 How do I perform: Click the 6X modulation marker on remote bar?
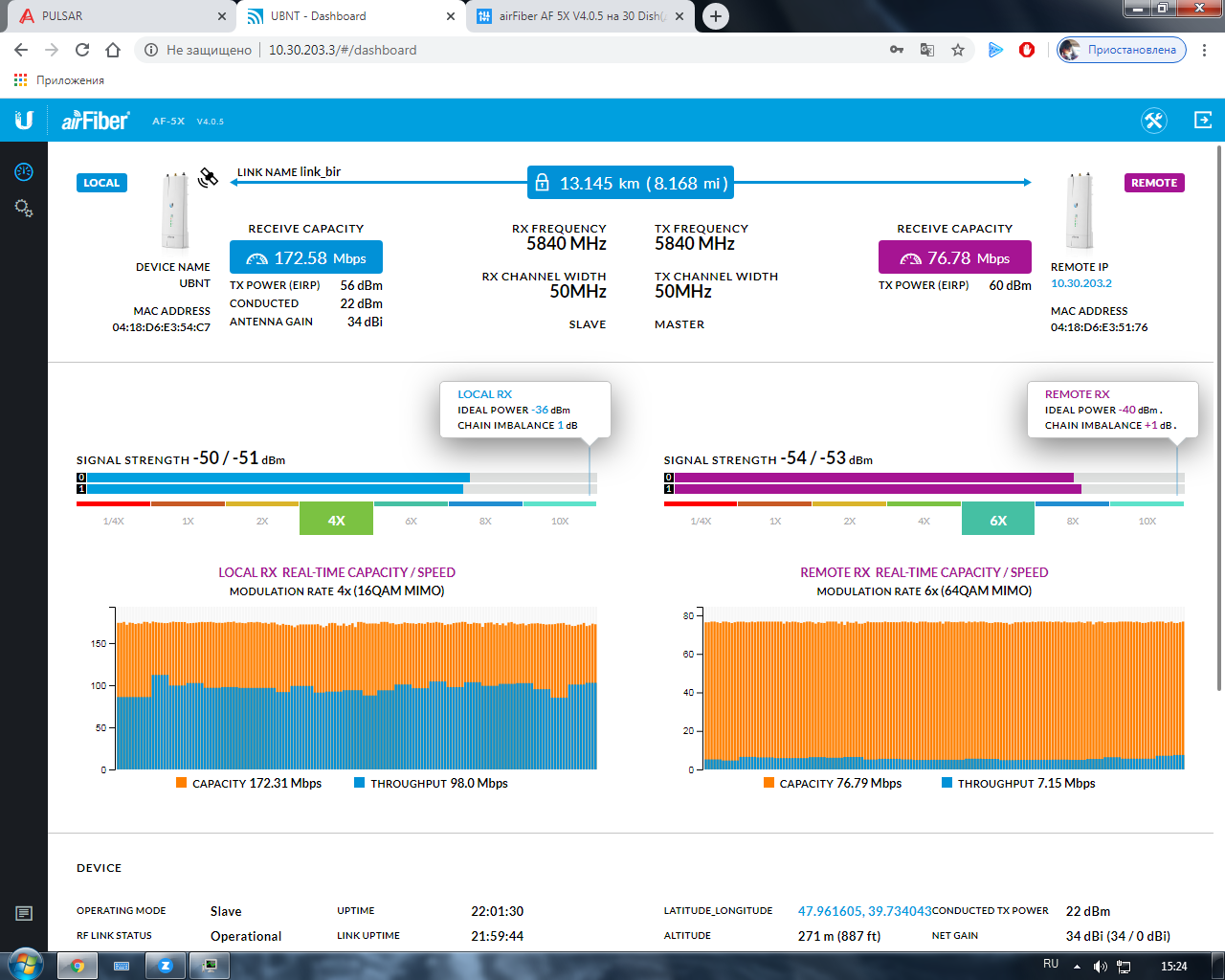pyautogui.click(x=998, y=520)
